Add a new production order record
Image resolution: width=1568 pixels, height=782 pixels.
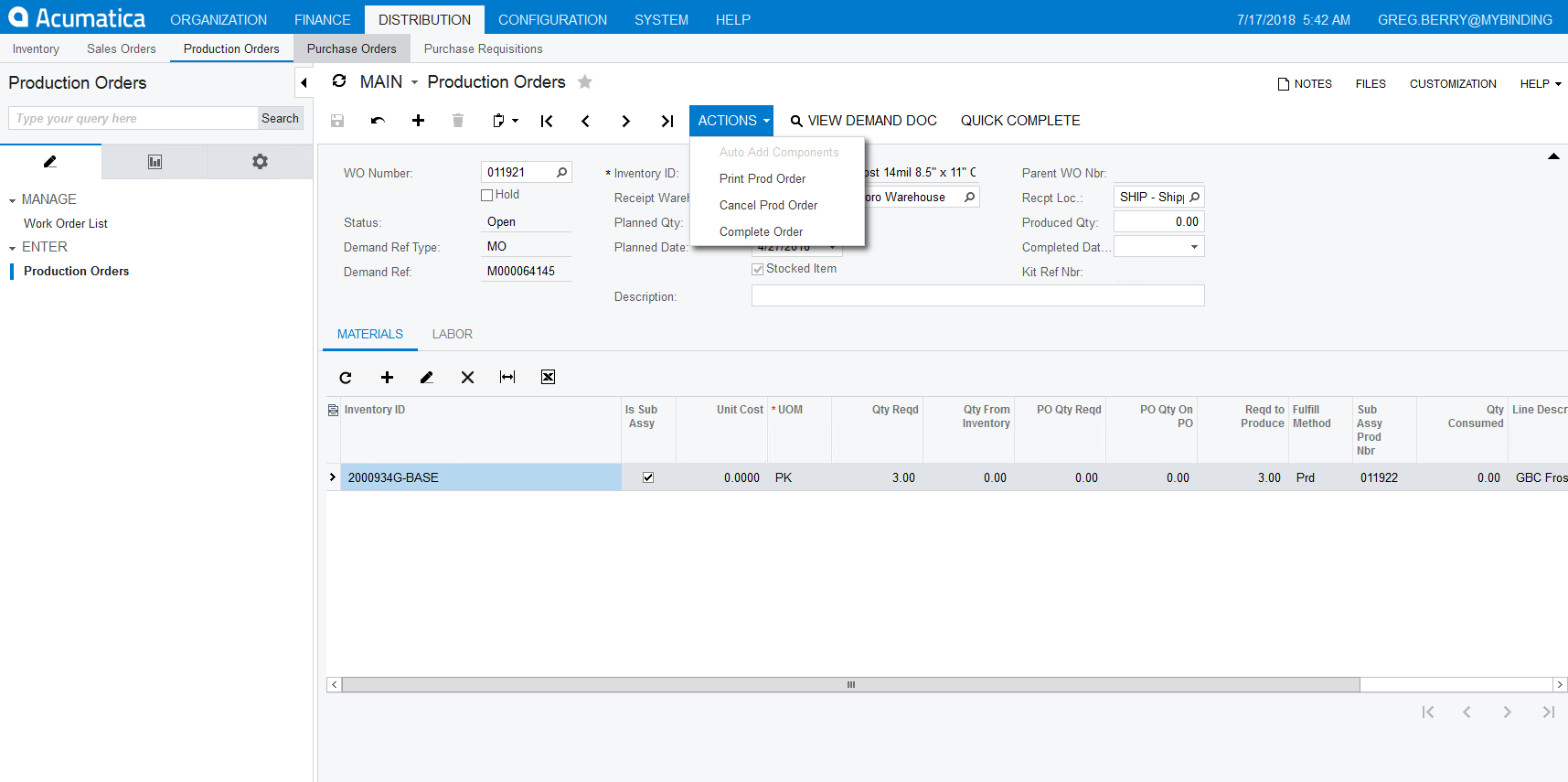pyautogui.click(x=418, y=121)
